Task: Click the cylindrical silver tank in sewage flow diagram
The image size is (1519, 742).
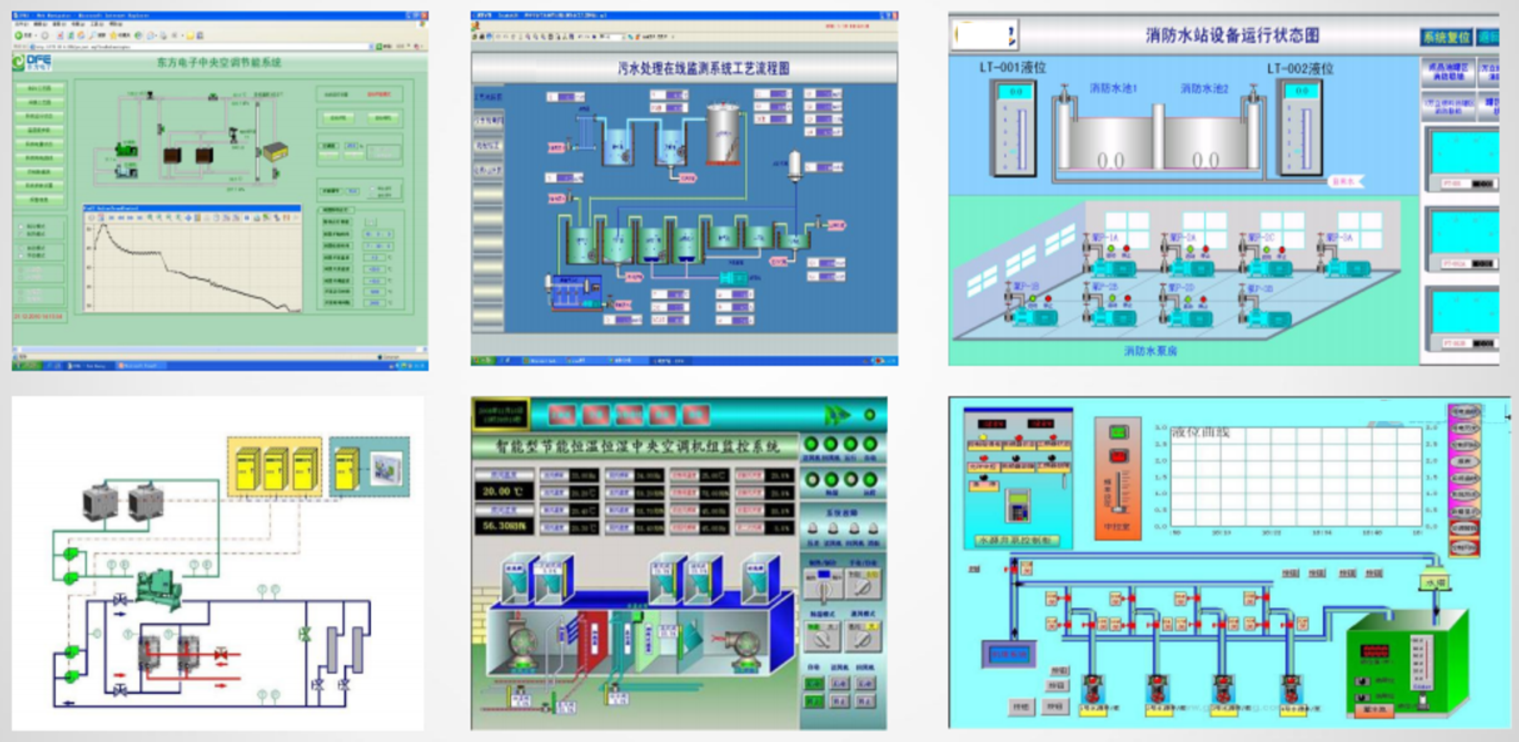Action: tap(724, 134)
